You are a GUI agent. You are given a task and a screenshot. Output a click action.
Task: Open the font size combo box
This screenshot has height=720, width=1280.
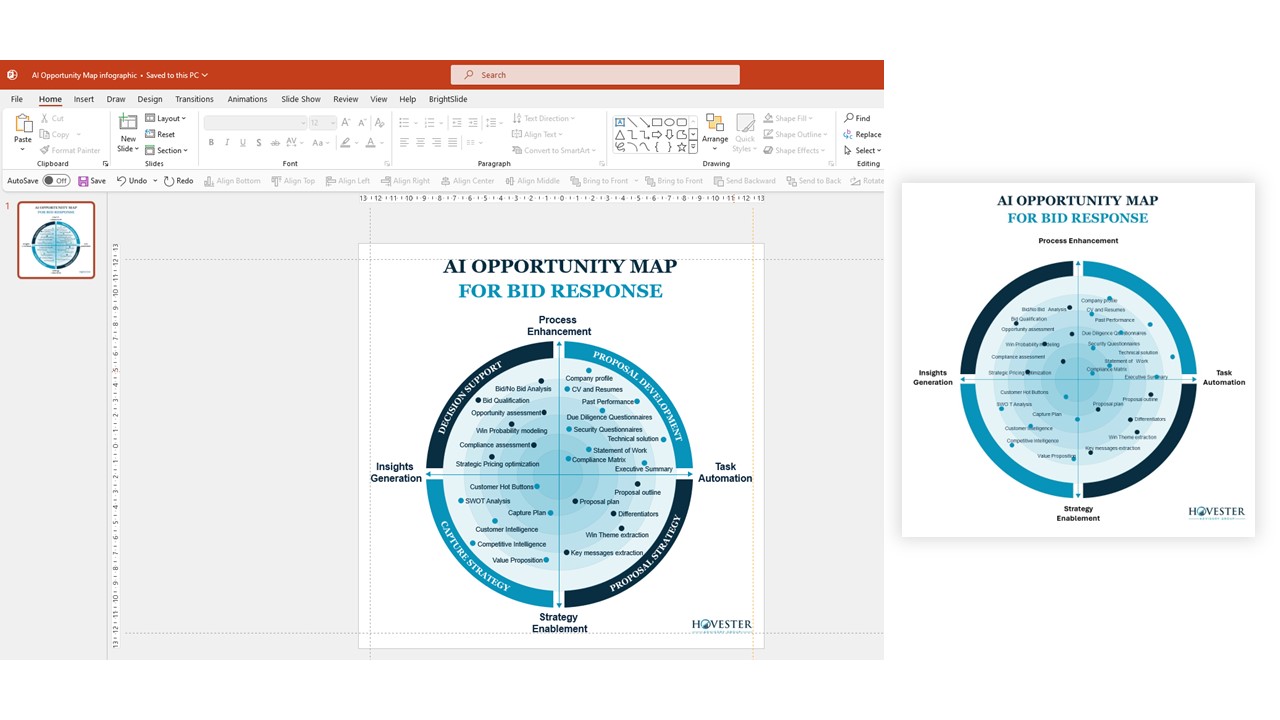[x=323, y=123]
